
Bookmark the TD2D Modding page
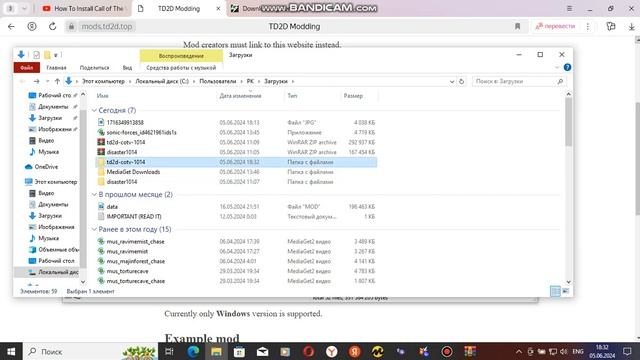point(518,27)
